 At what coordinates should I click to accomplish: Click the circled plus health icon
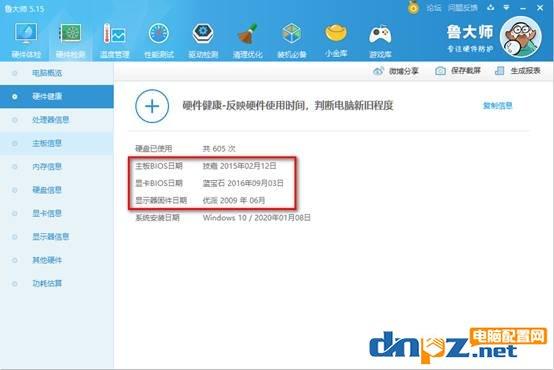152,106
